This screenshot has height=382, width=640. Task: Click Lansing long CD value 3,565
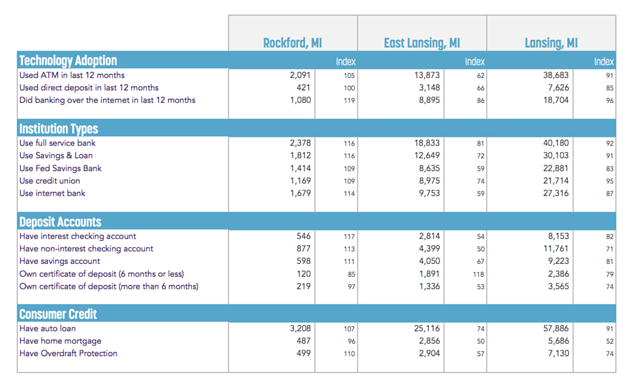[558, 286]
